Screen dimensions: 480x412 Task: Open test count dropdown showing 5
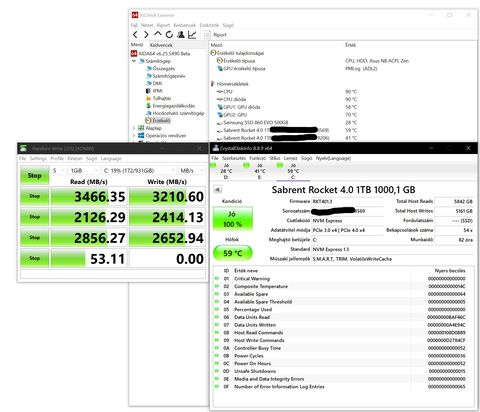58,170
